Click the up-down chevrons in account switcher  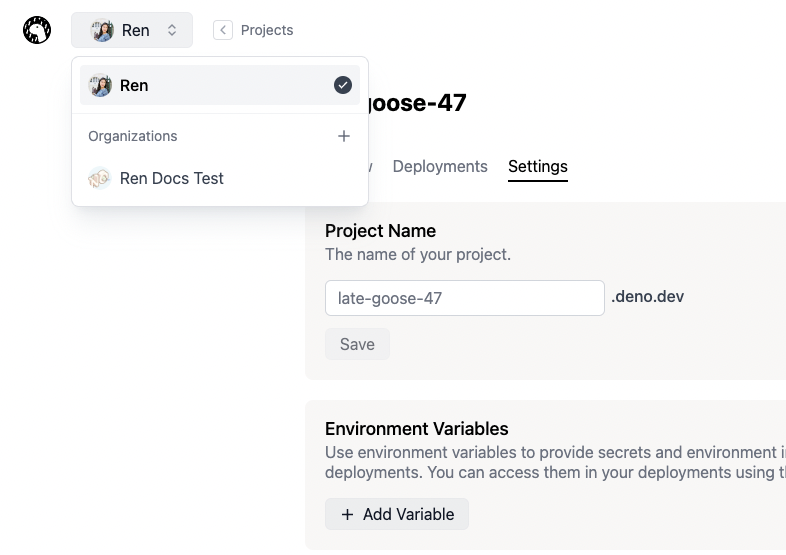pos(172,30)
